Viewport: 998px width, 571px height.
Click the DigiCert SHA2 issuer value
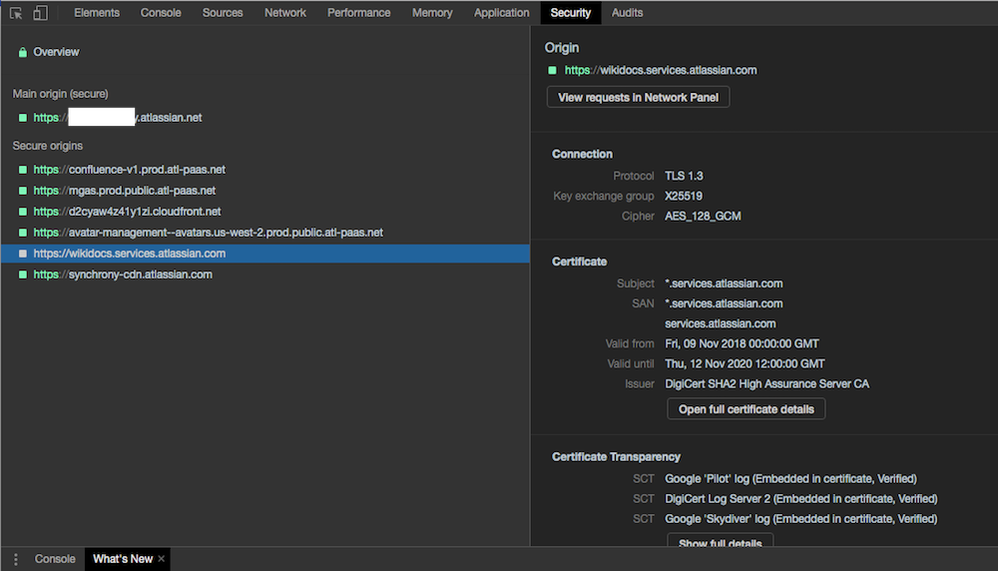click(x=767, y=384)
